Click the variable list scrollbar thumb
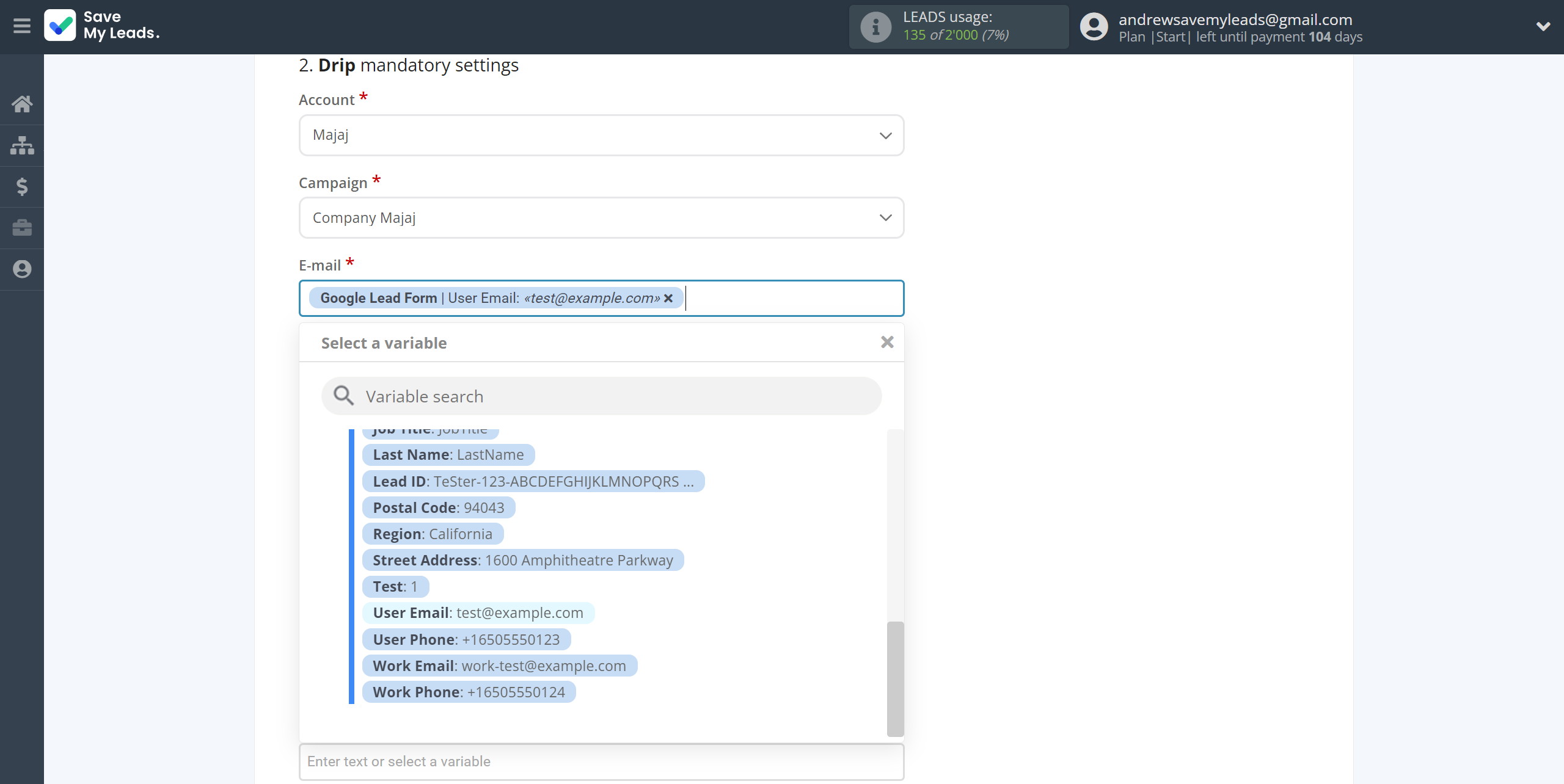 [895, 678]
